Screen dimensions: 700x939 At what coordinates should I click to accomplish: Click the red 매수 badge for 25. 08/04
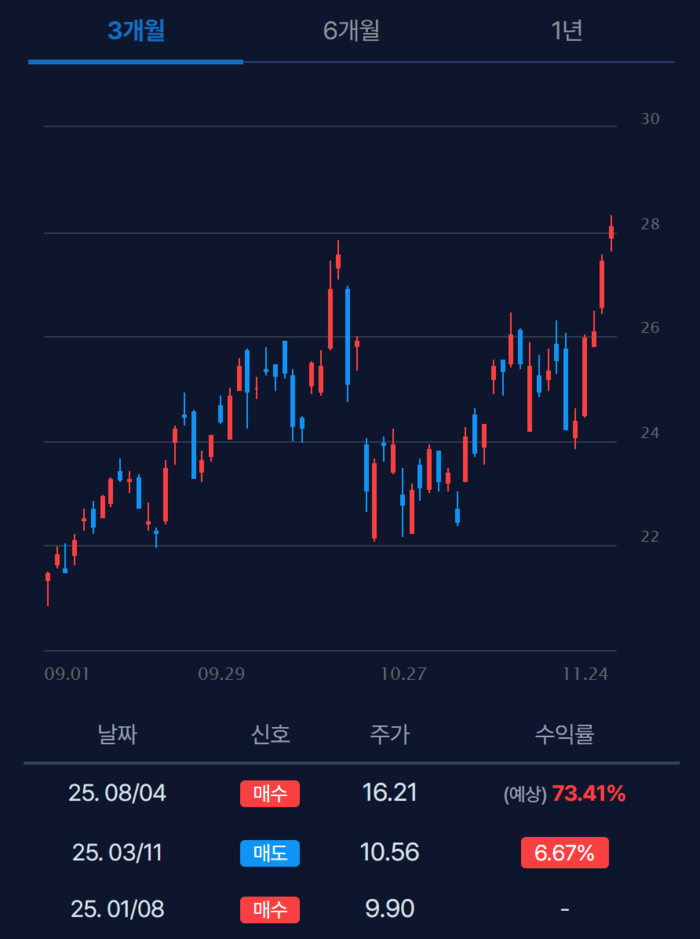pyautogui.click(x=269, y=794)
